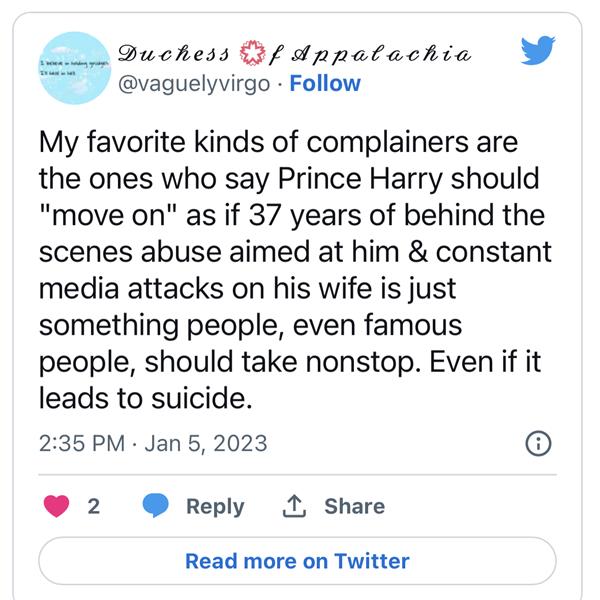Click the Share text label
The image size is (600, 600).
click(355, 506)
